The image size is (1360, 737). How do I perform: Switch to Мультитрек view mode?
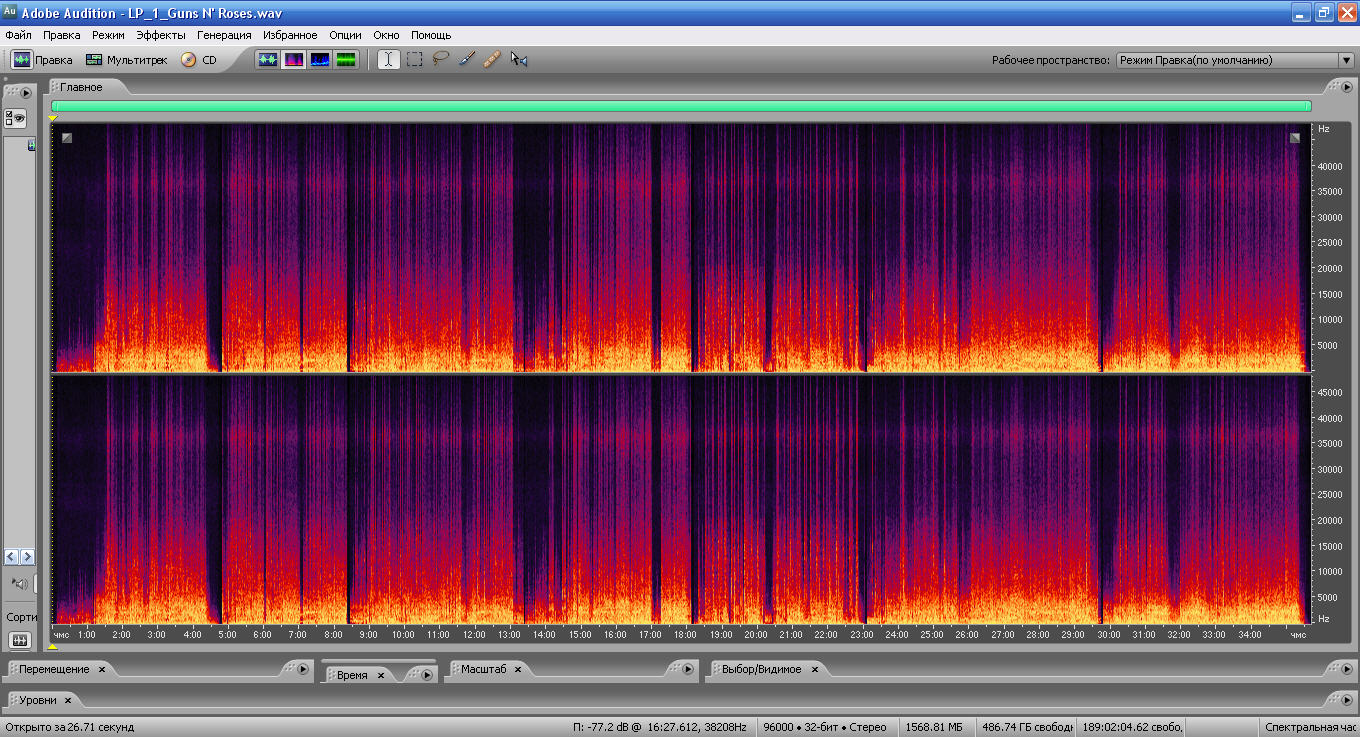tap(125, 60)
